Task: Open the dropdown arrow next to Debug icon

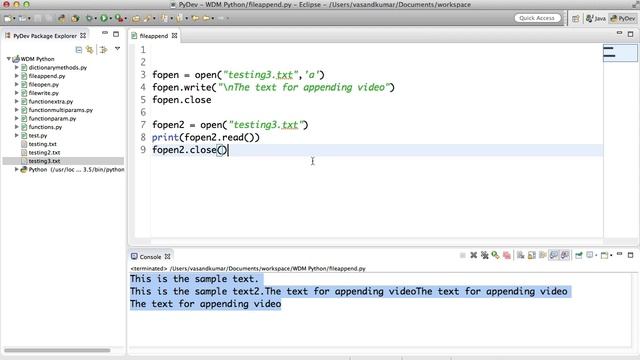Action: point(96,18)
